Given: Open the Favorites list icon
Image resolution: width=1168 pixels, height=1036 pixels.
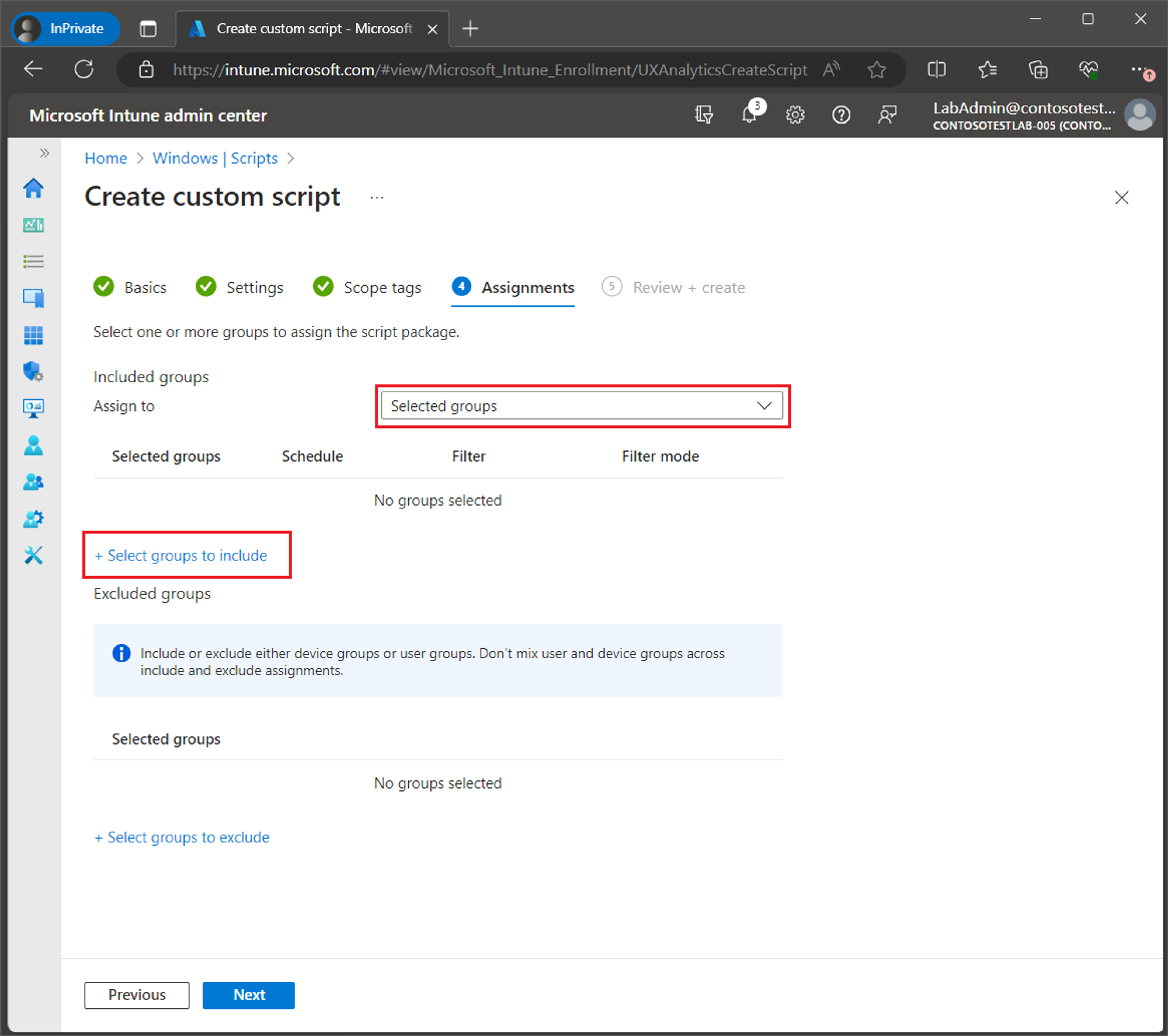Looking at the screenshot, I should coord(987,69).
